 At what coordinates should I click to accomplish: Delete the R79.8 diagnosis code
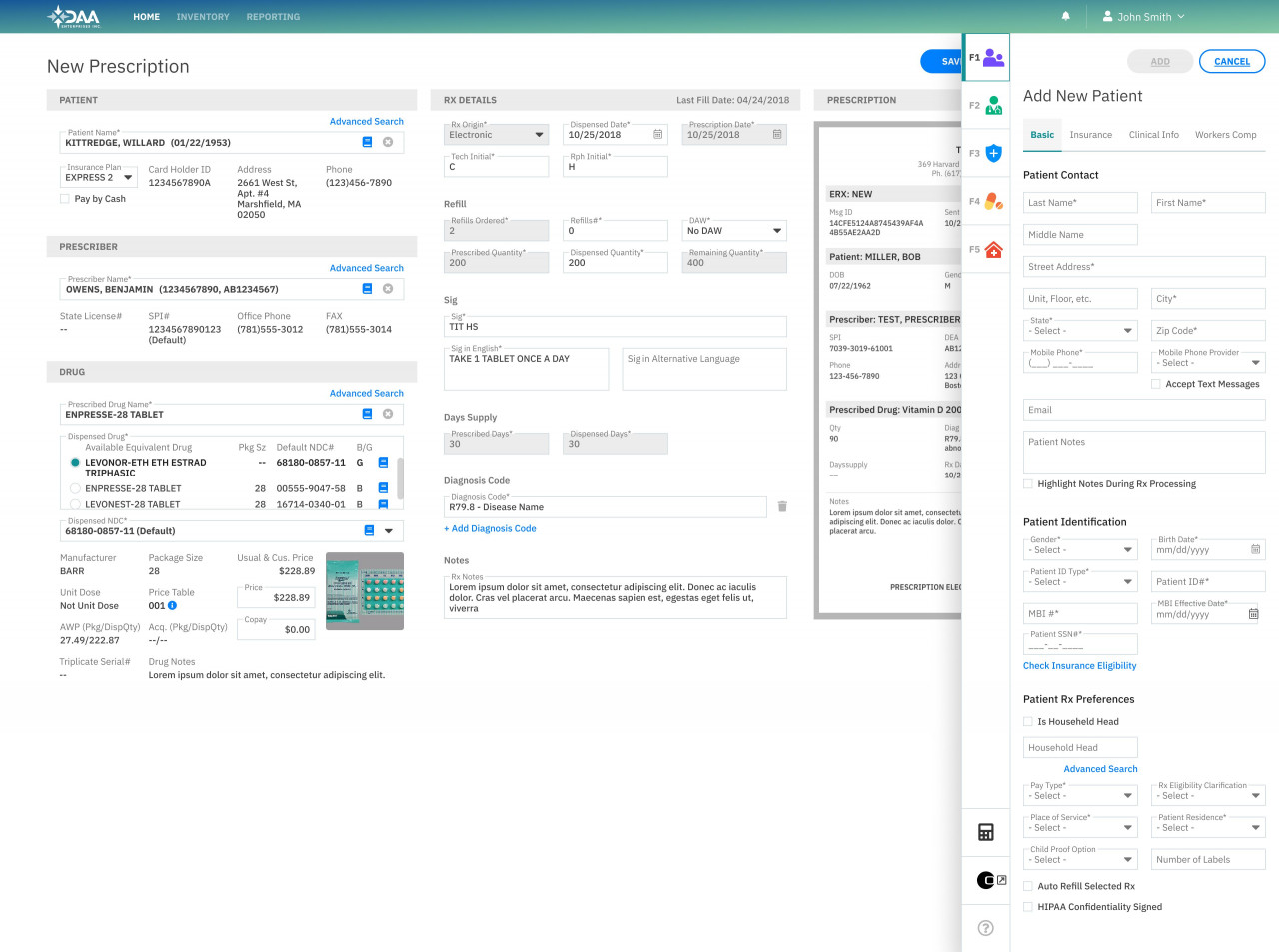(x=782, y=506)
